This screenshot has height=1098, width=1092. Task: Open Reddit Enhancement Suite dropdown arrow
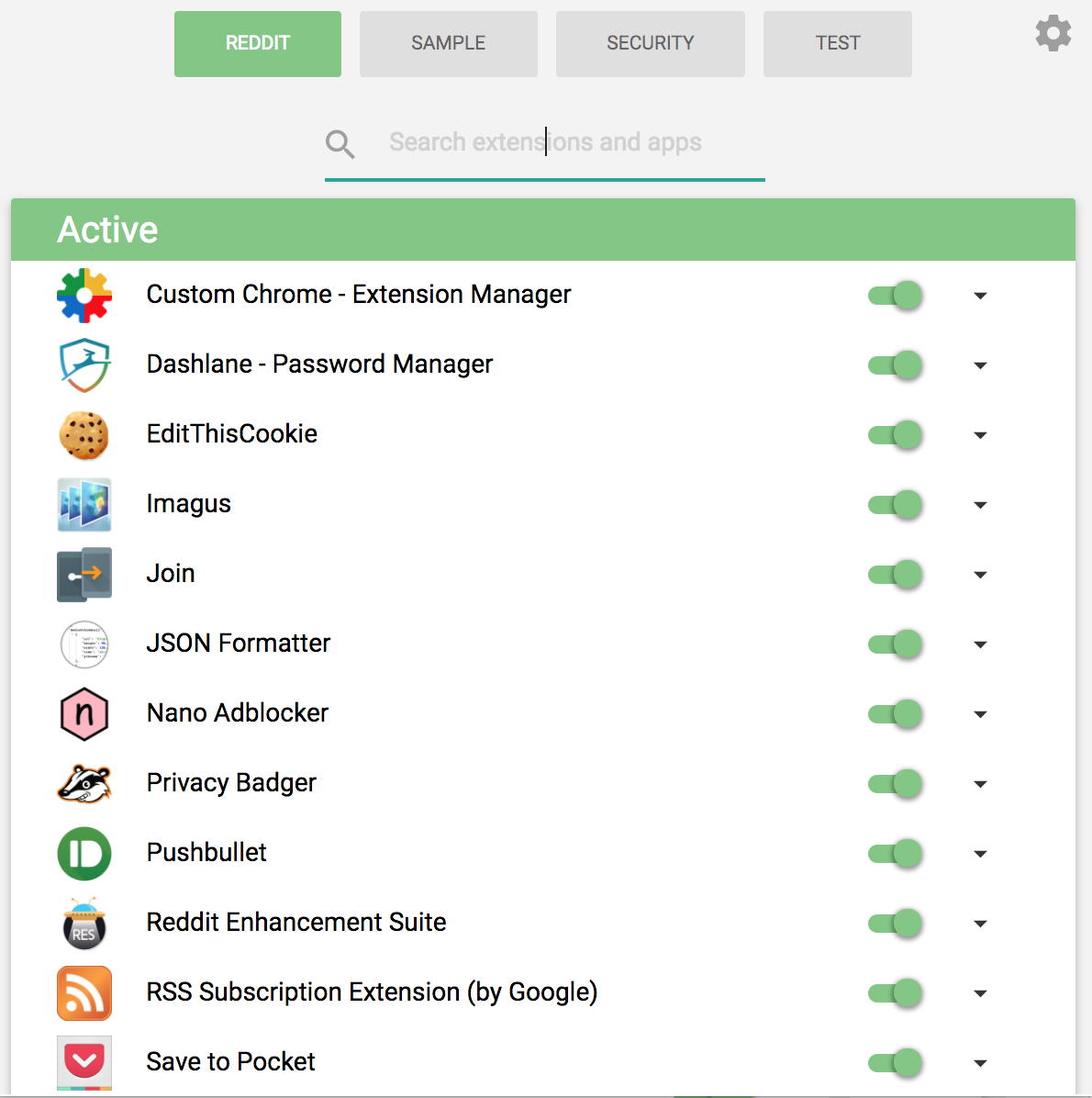980,924
